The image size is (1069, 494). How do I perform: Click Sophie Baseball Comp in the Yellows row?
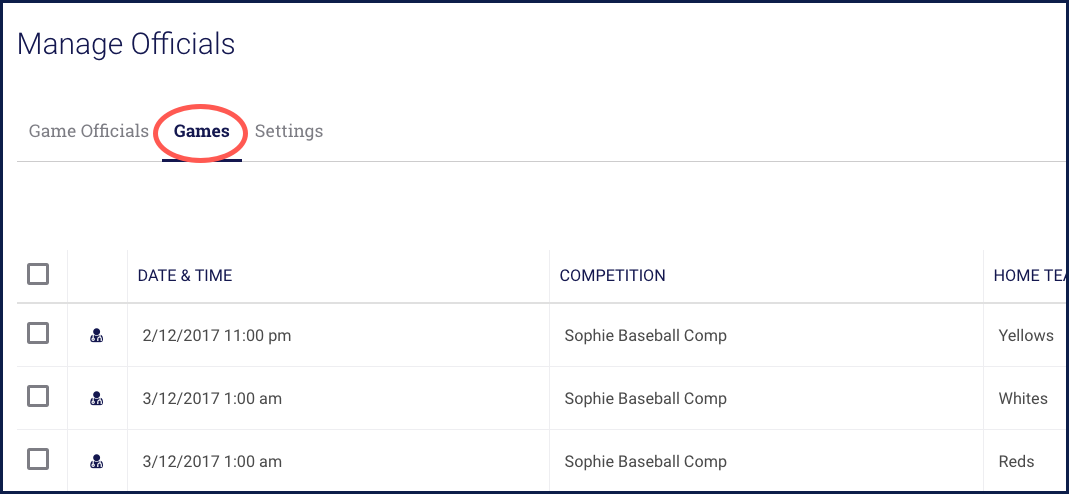coord(645,336)
